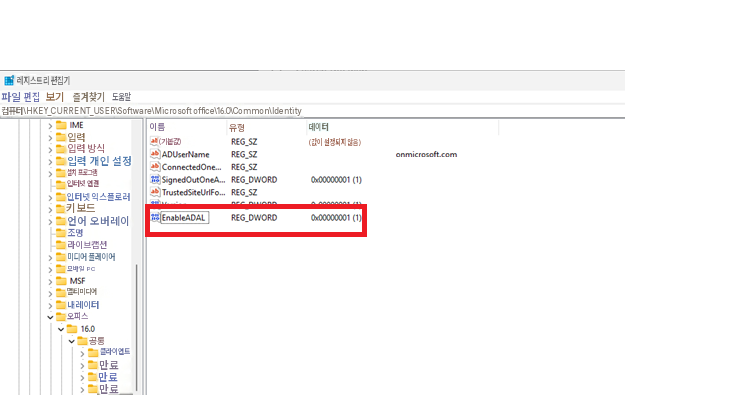Click the folder icon of 라이브캡션 key
Image resolution: width=750 pixels, height=395 pixels.
pos(61,245)
